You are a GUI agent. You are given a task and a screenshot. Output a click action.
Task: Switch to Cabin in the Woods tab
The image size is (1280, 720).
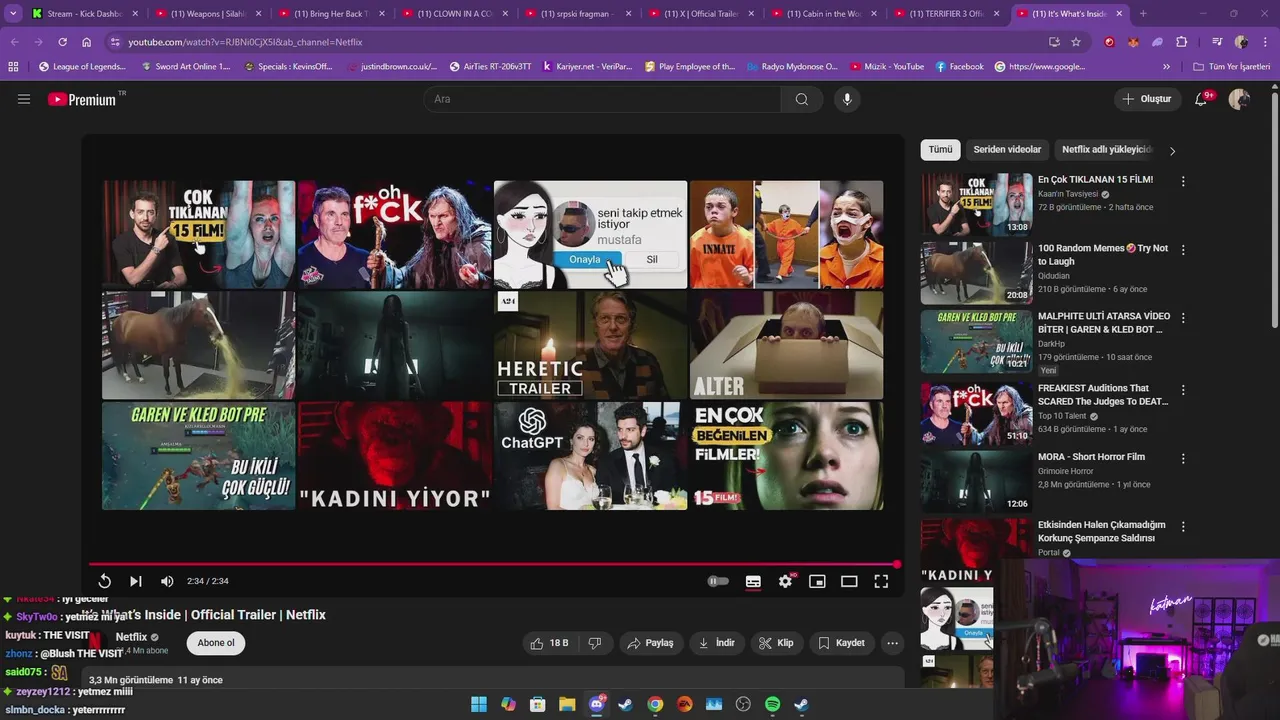[824, 14]
